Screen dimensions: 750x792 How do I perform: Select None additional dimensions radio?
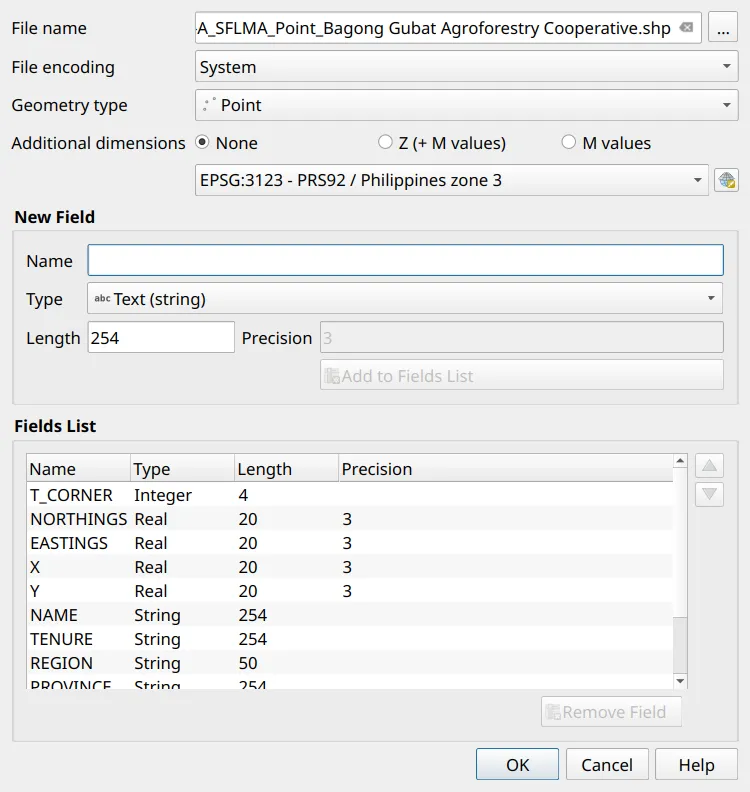[x=202, y=142]
